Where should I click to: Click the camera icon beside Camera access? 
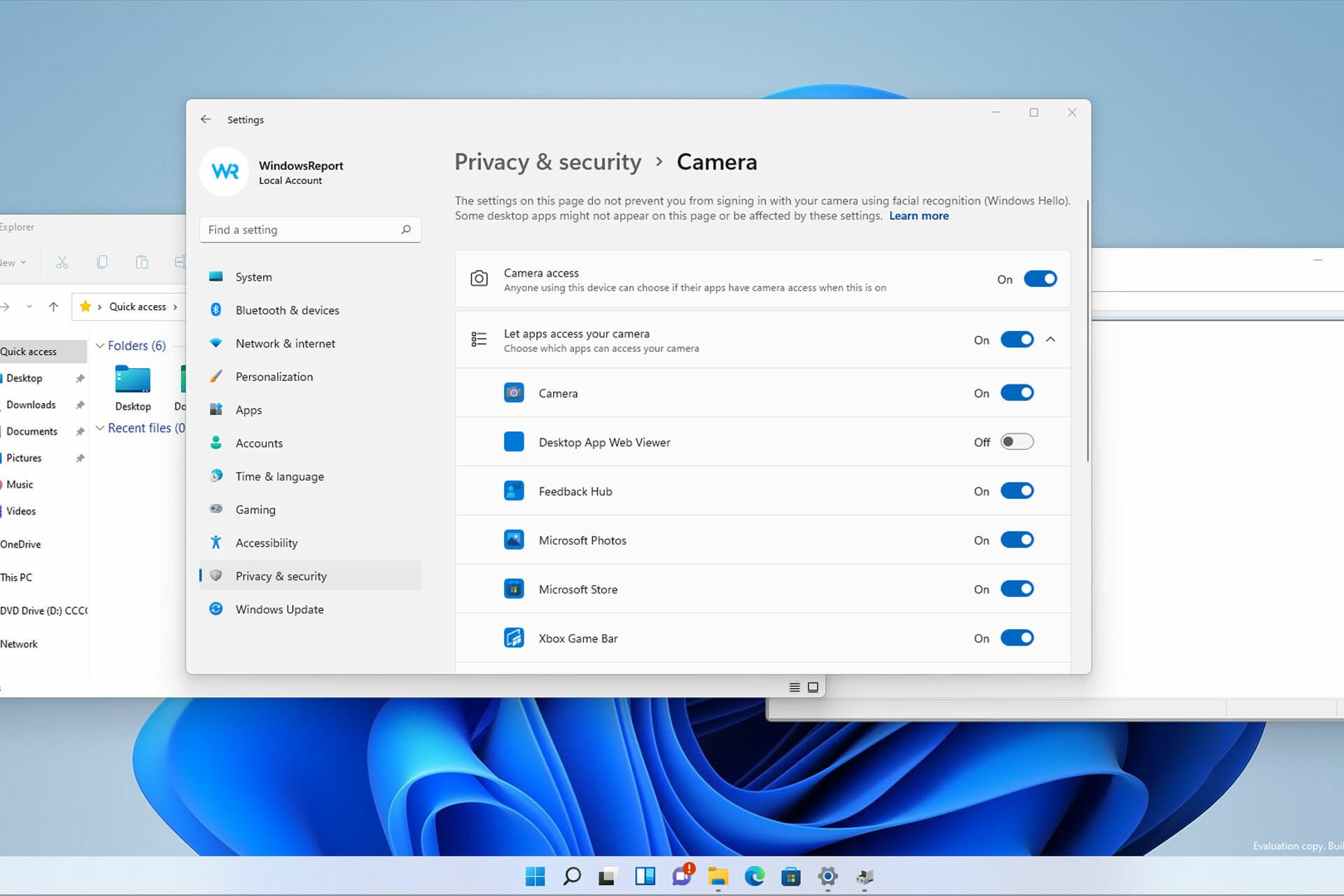[x=479, y=279]
